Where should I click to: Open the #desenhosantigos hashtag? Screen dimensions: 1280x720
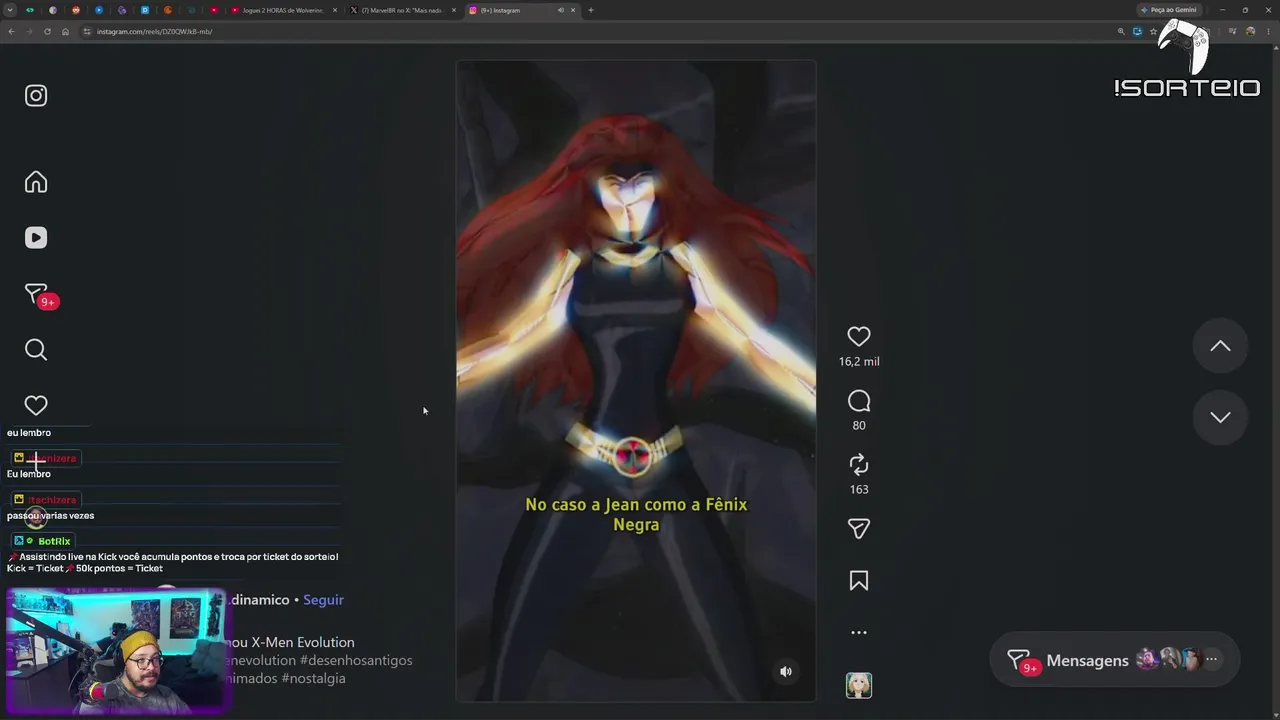click(x=355, y=660)
